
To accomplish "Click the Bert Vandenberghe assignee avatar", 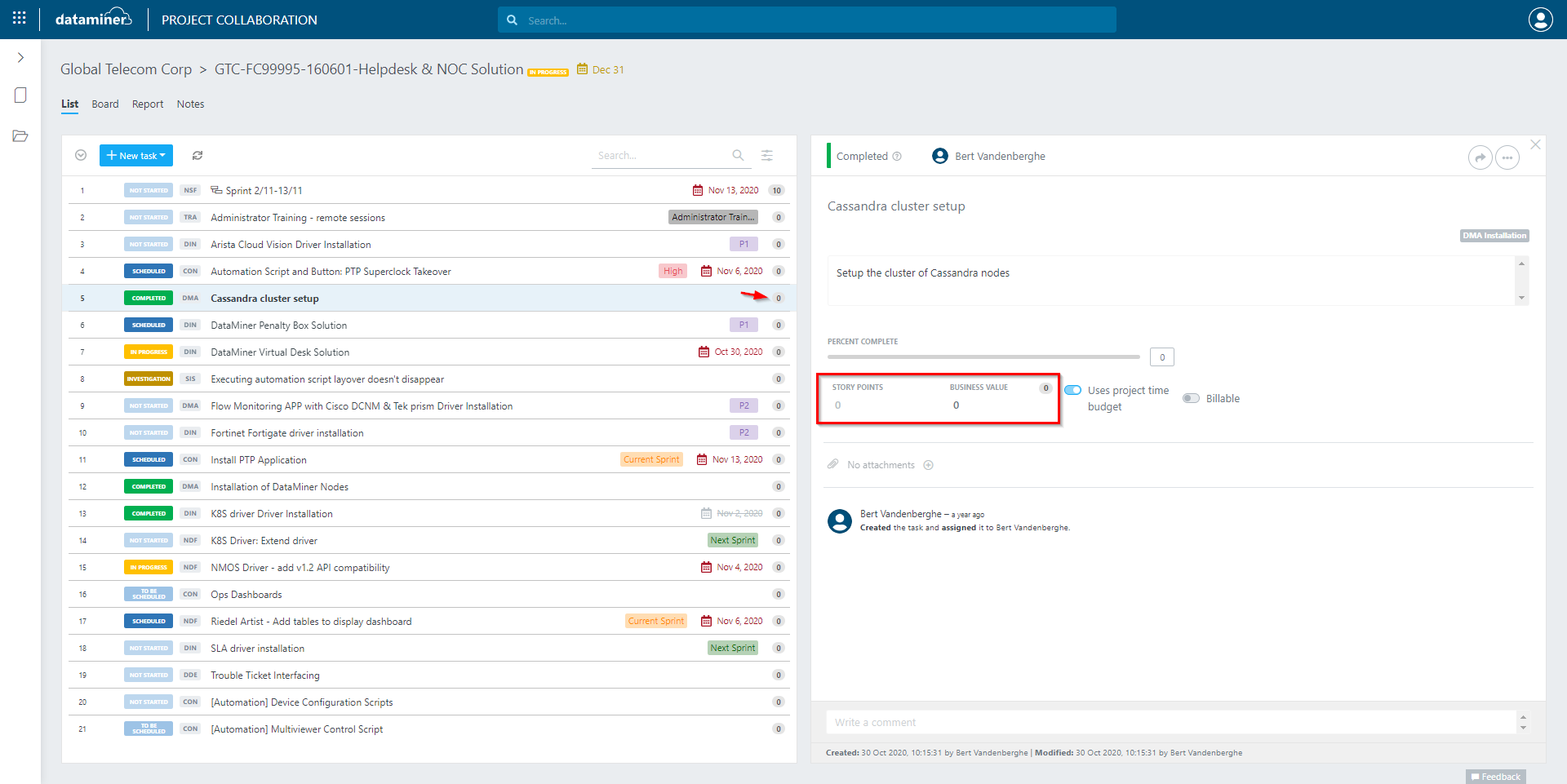I will [x=940, y=156].
